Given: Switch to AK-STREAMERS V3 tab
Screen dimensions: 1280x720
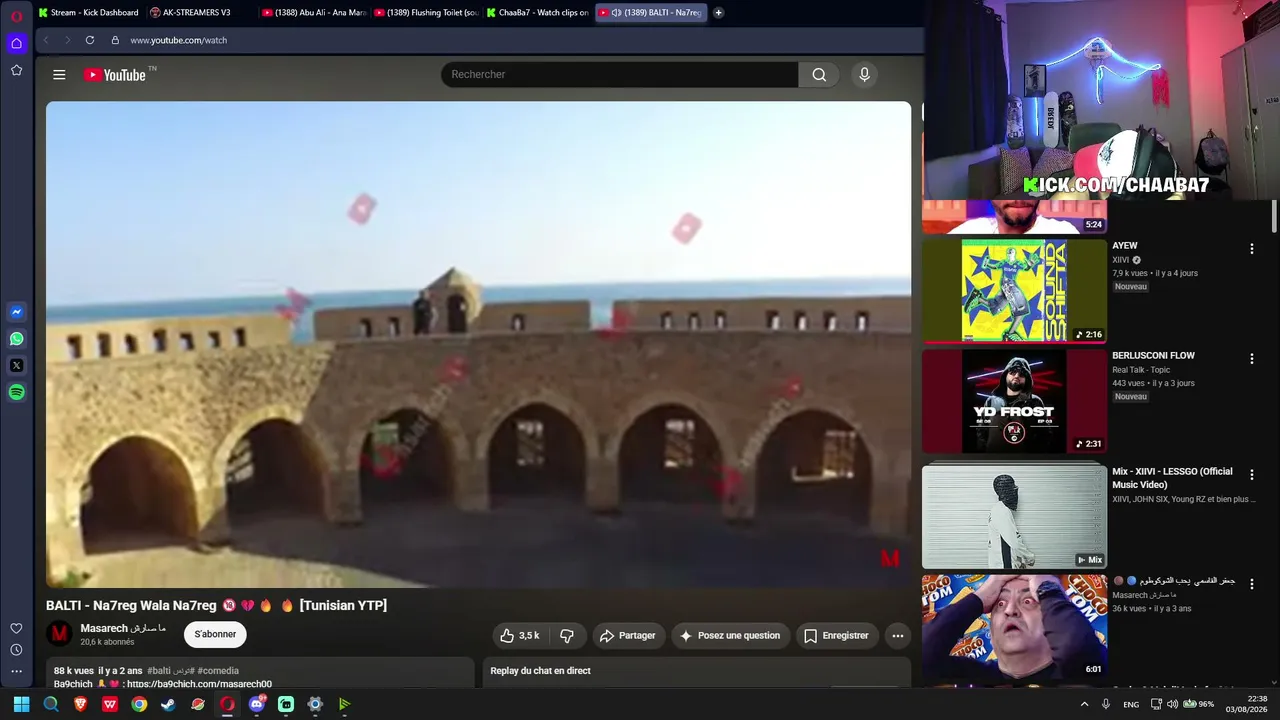Looking at the screenshot, I should 198,13.
